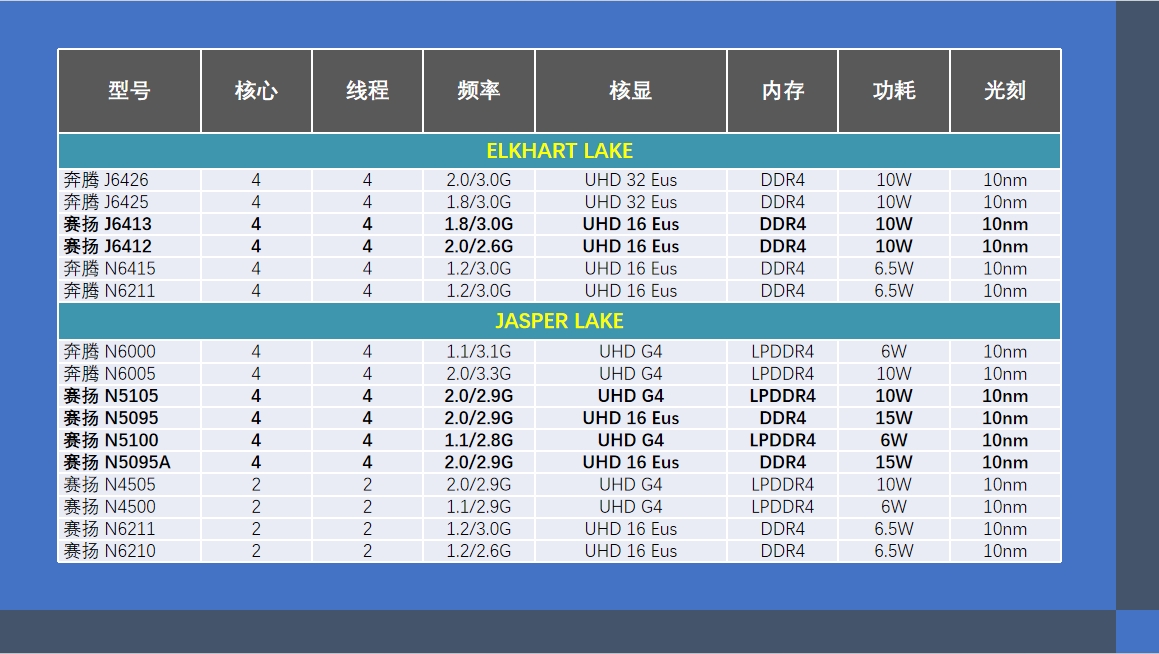This screenshot has width=1159, height=654.
Task: Select the 1.2/2.6G frequency of N6210
Action: 478,551
